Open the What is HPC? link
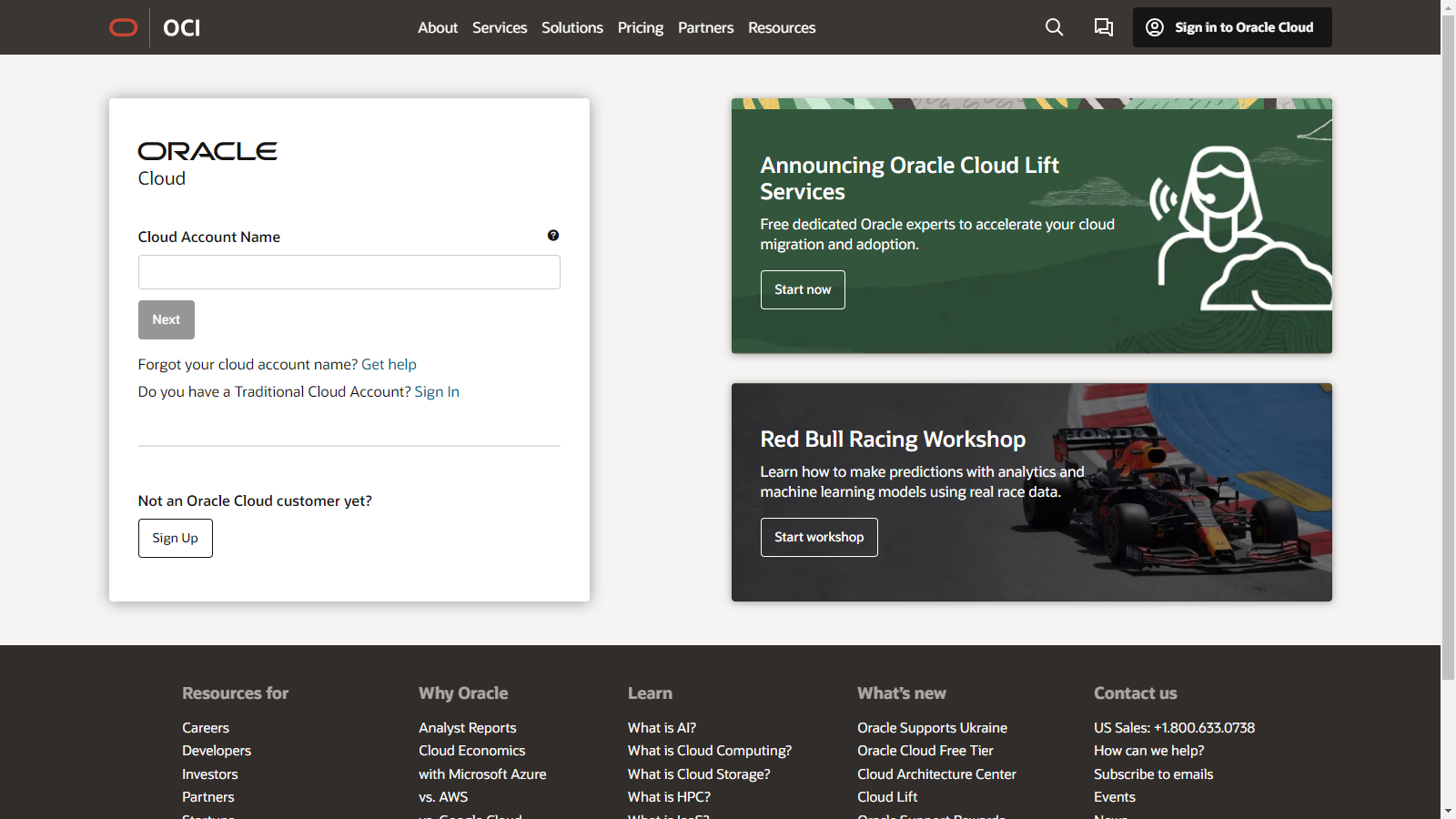Image resolution: width=1456 pixels, height=819 pixels. click(x=669, y=797)
